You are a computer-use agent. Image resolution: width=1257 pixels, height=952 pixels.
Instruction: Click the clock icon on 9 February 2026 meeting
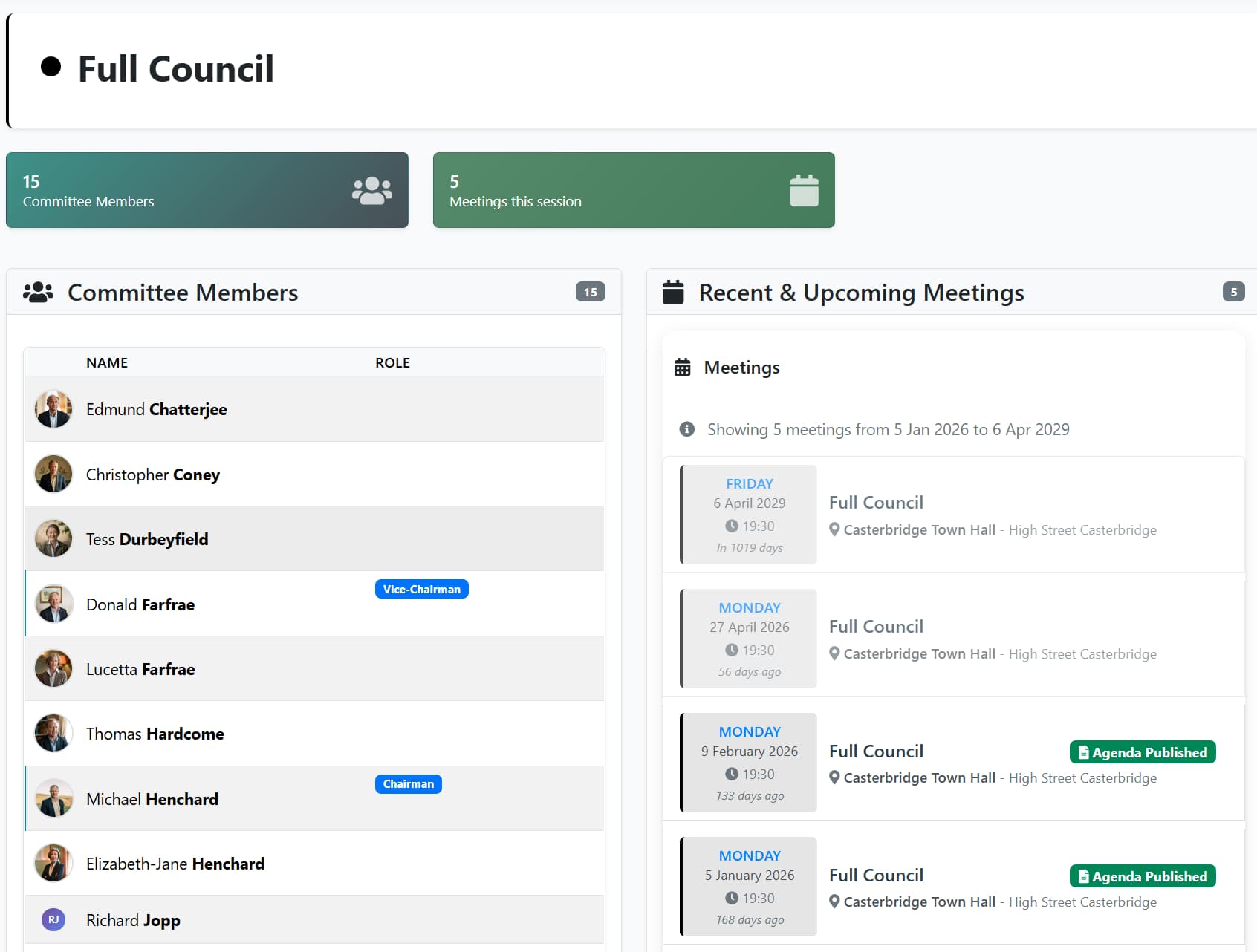[x=732, y=774]
